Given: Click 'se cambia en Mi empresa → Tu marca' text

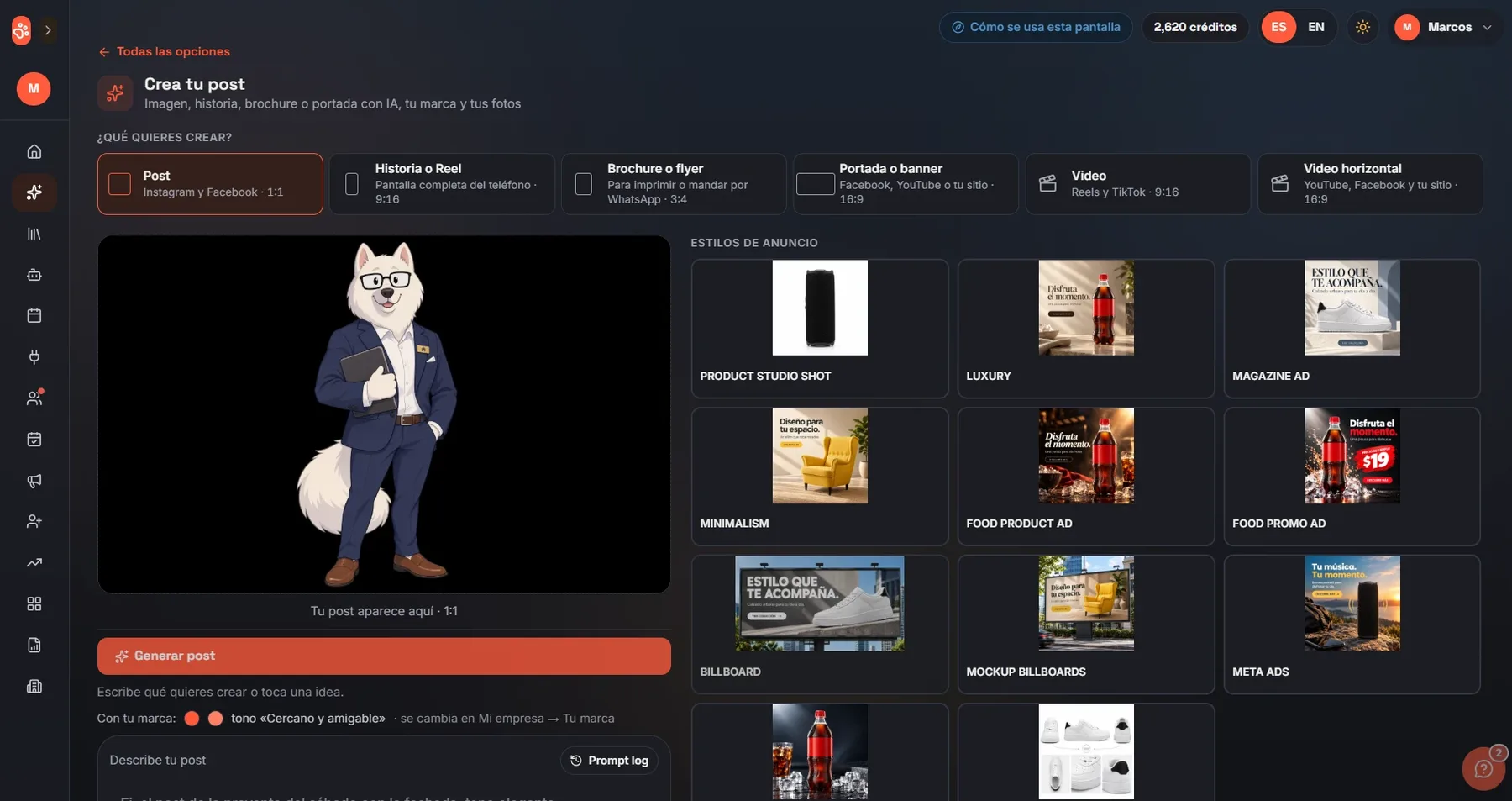Looking at the screenshot, I should point(507,719).
